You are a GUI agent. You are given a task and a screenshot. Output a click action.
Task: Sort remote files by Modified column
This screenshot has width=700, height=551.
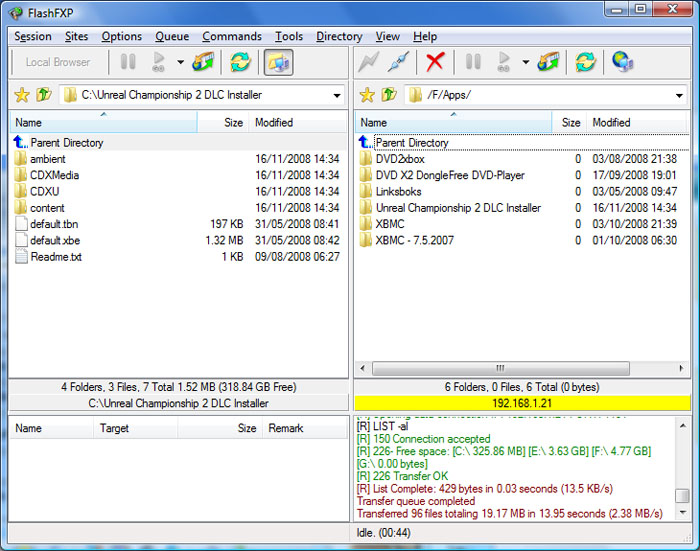click(638, 122)
